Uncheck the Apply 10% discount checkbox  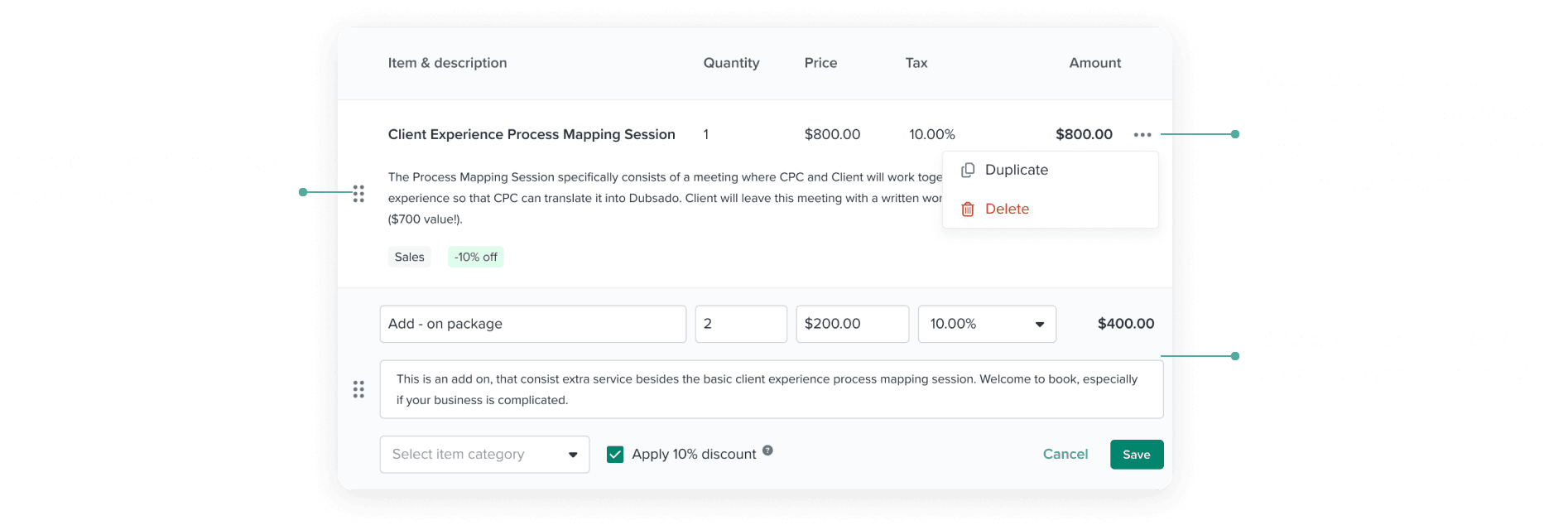614,454
